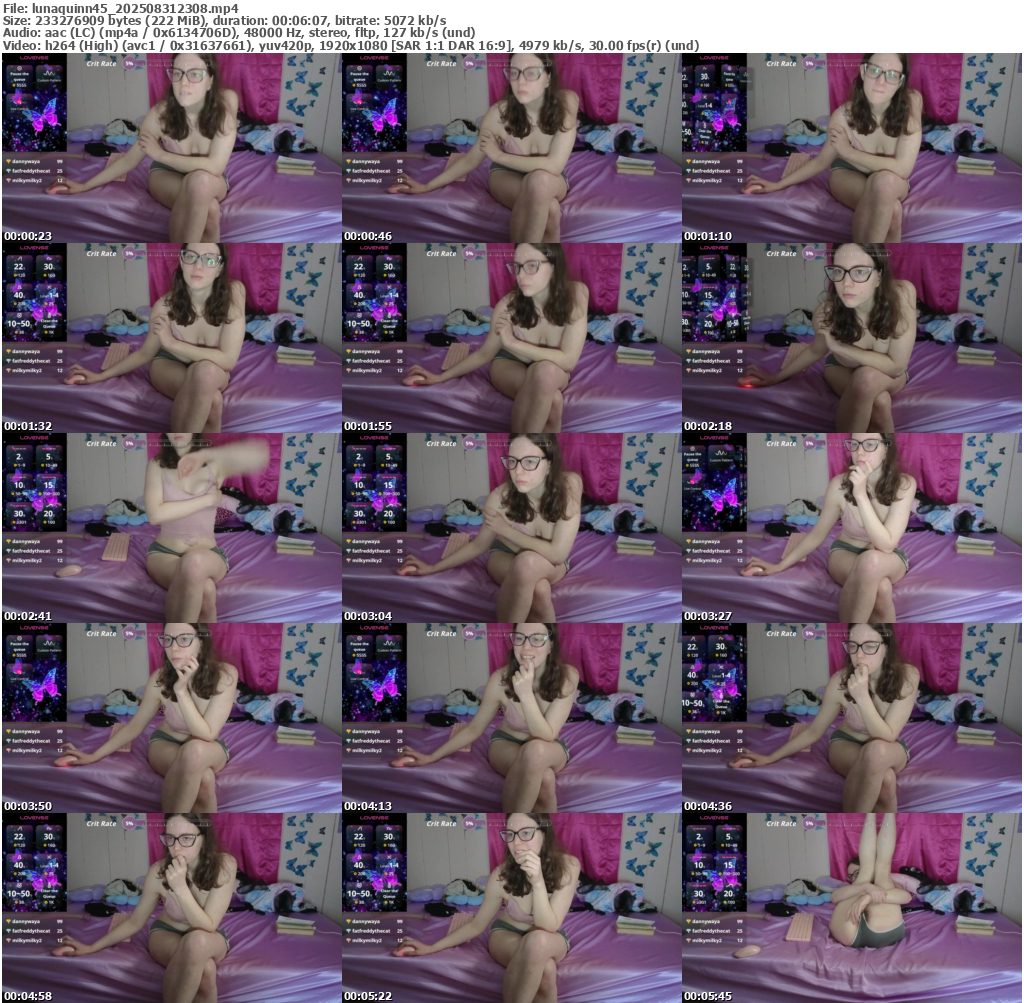
Task: Open the thumbnail at 00:04:58
Action: [171, 908]
